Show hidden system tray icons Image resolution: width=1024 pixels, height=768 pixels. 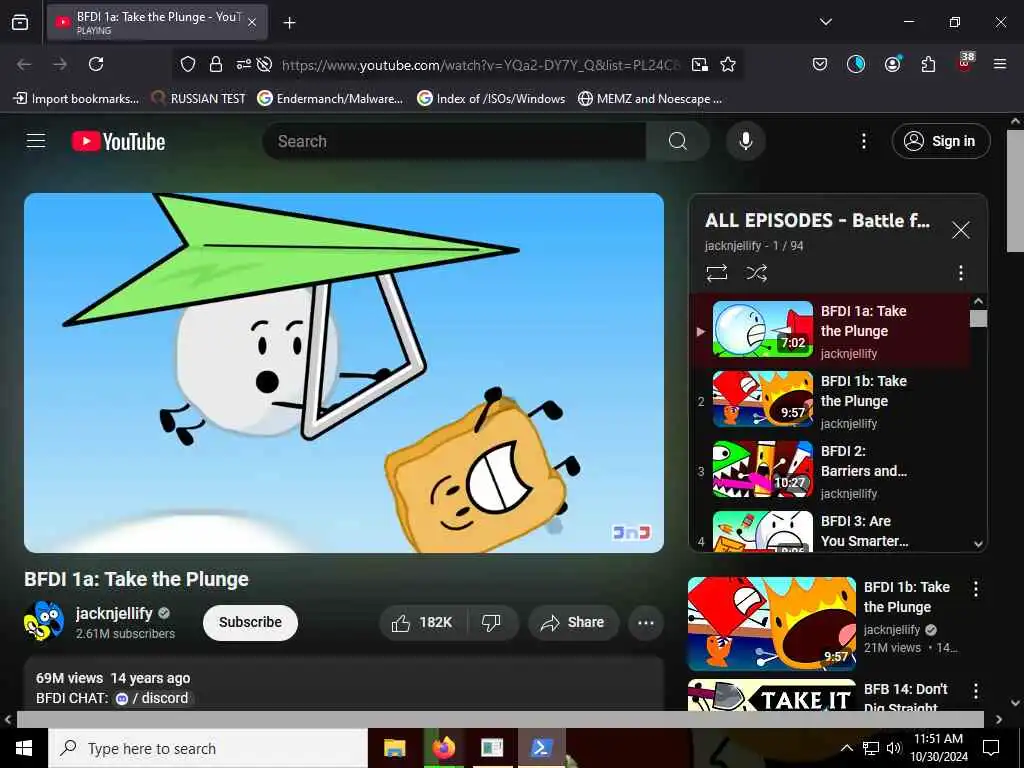(846, 748)
